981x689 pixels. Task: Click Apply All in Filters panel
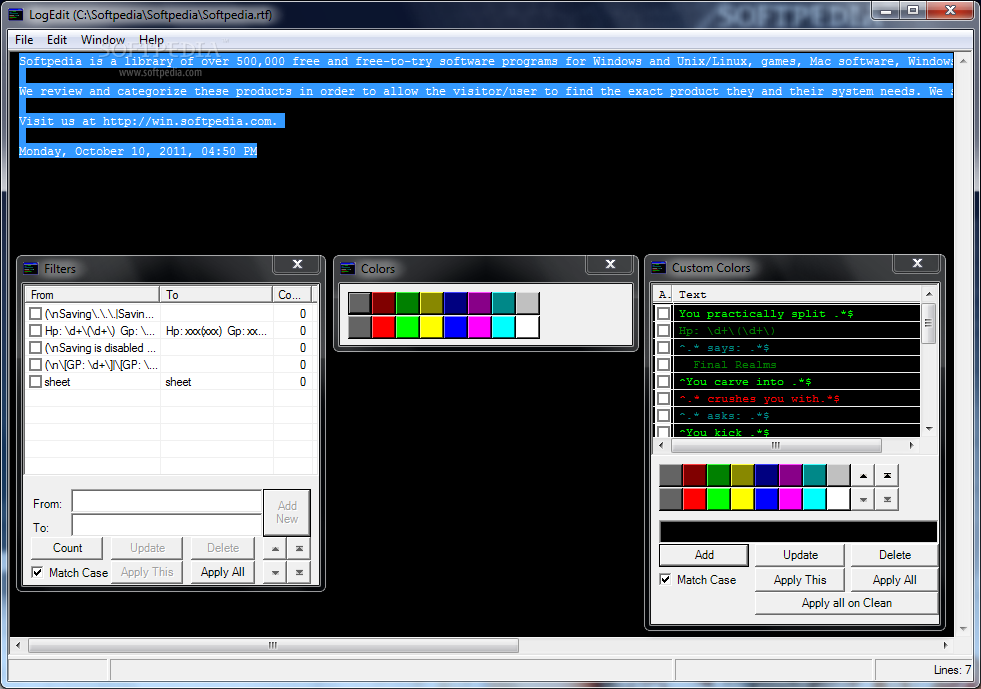[x=223, y=572]
